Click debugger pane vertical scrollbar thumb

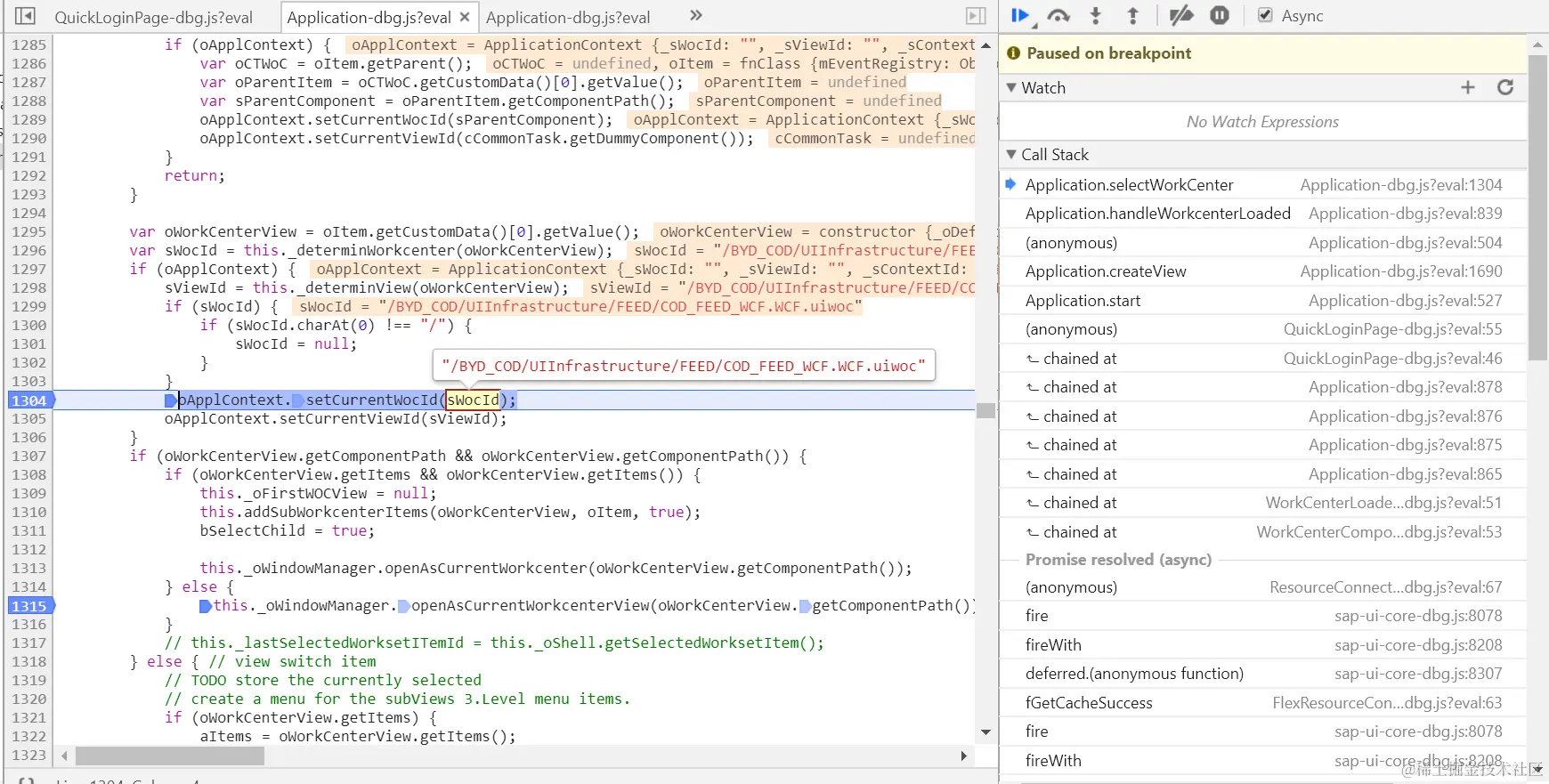click(1537, 207)
